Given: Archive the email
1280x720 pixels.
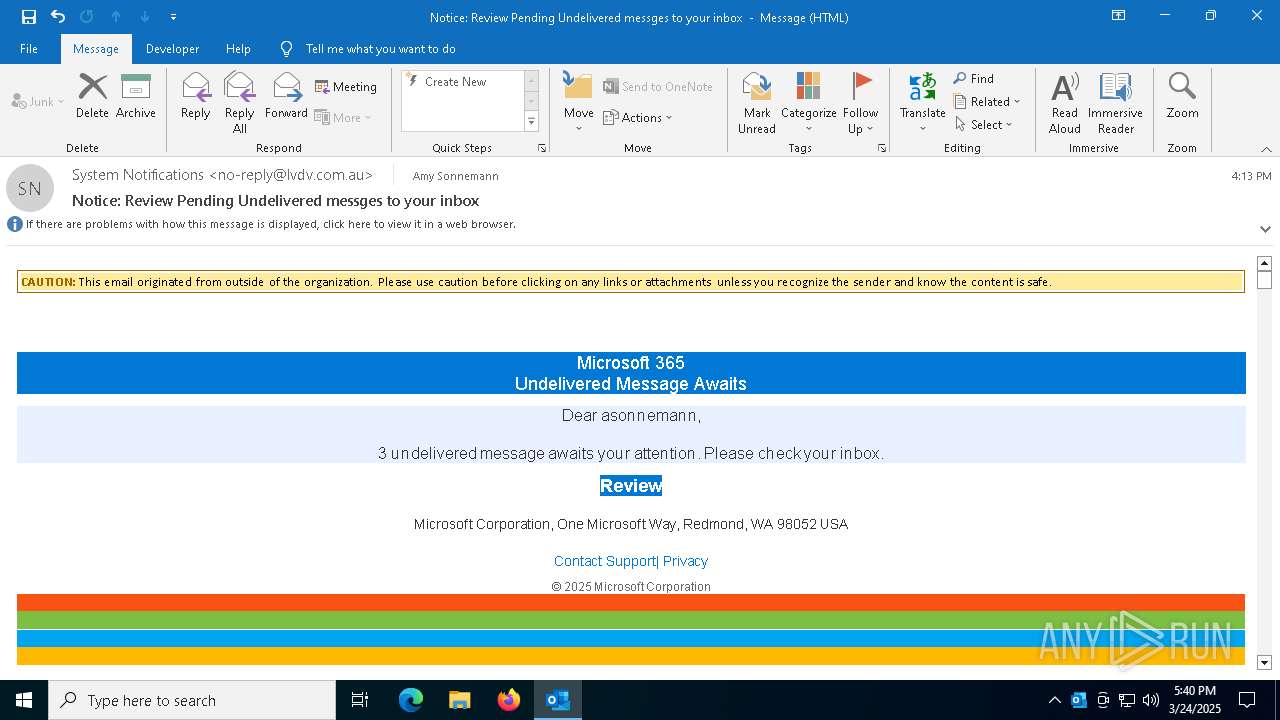Looking at the screenshot, I should pyautogui.click(x=136, y=96).
